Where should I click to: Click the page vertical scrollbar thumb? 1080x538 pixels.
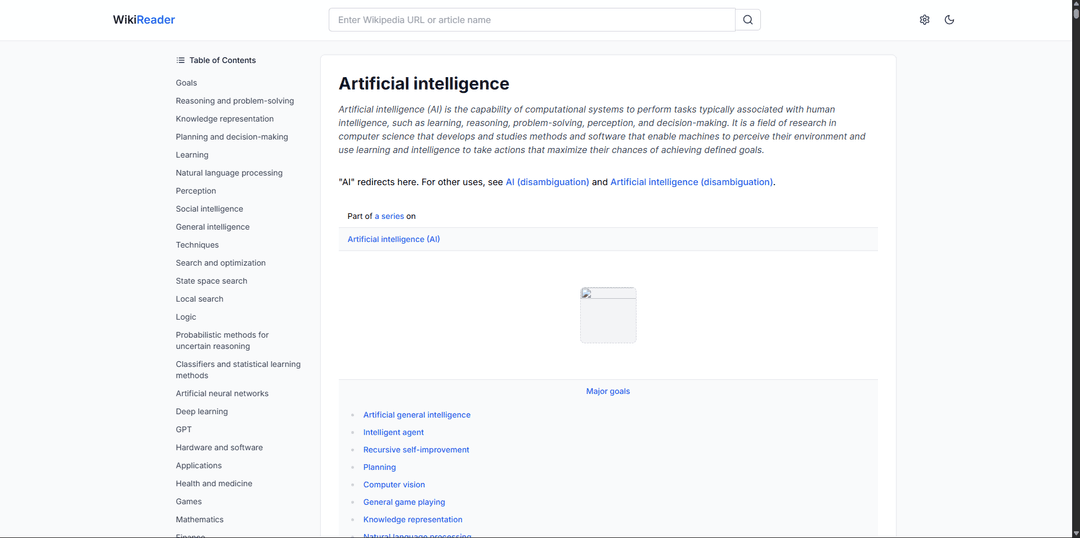(x=1076, y=12)
